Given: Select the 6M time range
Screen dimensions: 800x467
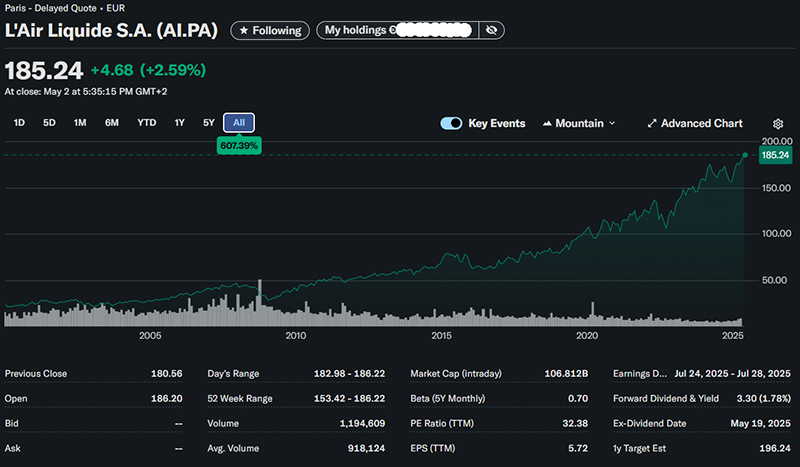Looking at the screenshot, I should point(112,122).
